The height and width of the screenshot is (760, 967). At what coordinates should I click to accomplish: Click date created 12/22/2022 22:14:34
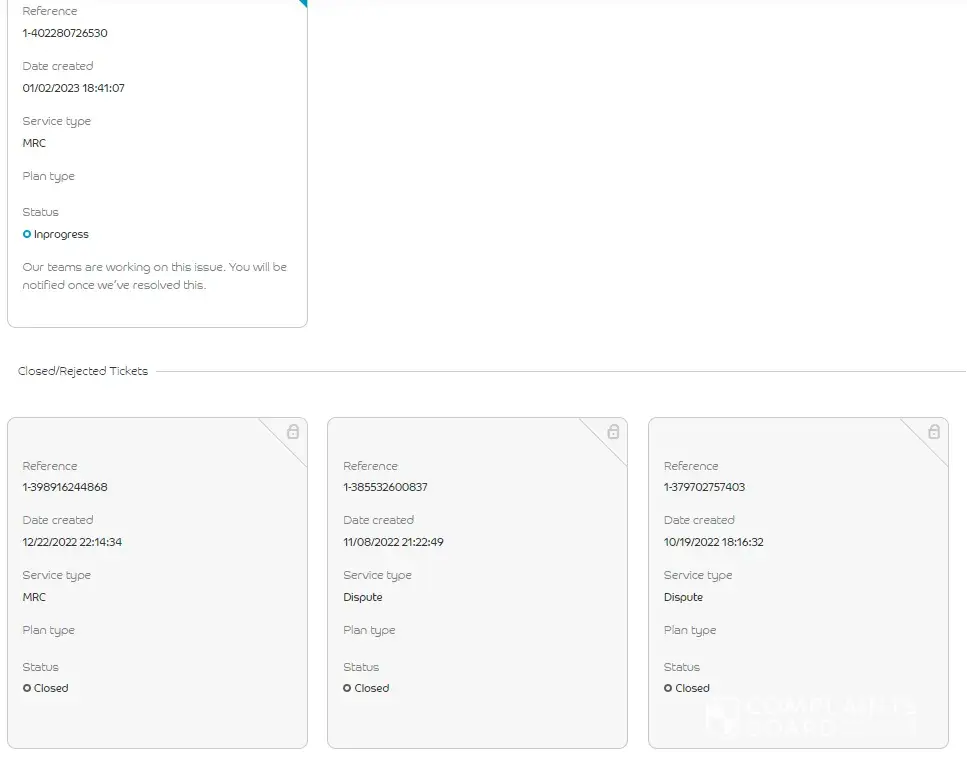pos(72,542)
